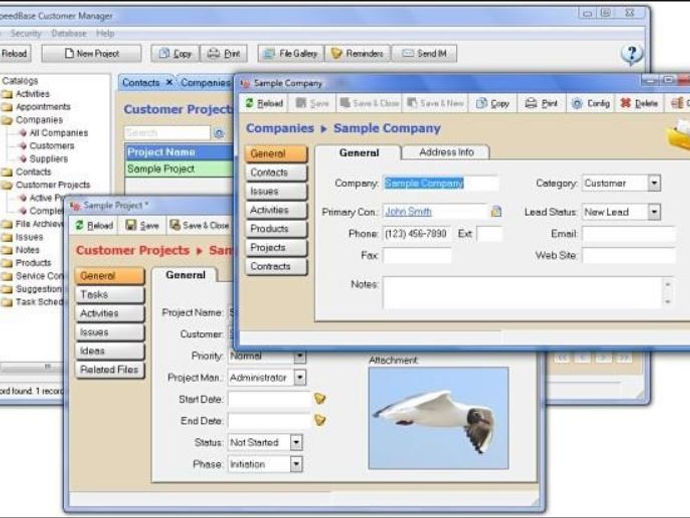Image resolution: width=690 pixels, height=518 pixels.
Task: Click Products section in Sample Company sidebar
Action: click(x=276, y=229)
